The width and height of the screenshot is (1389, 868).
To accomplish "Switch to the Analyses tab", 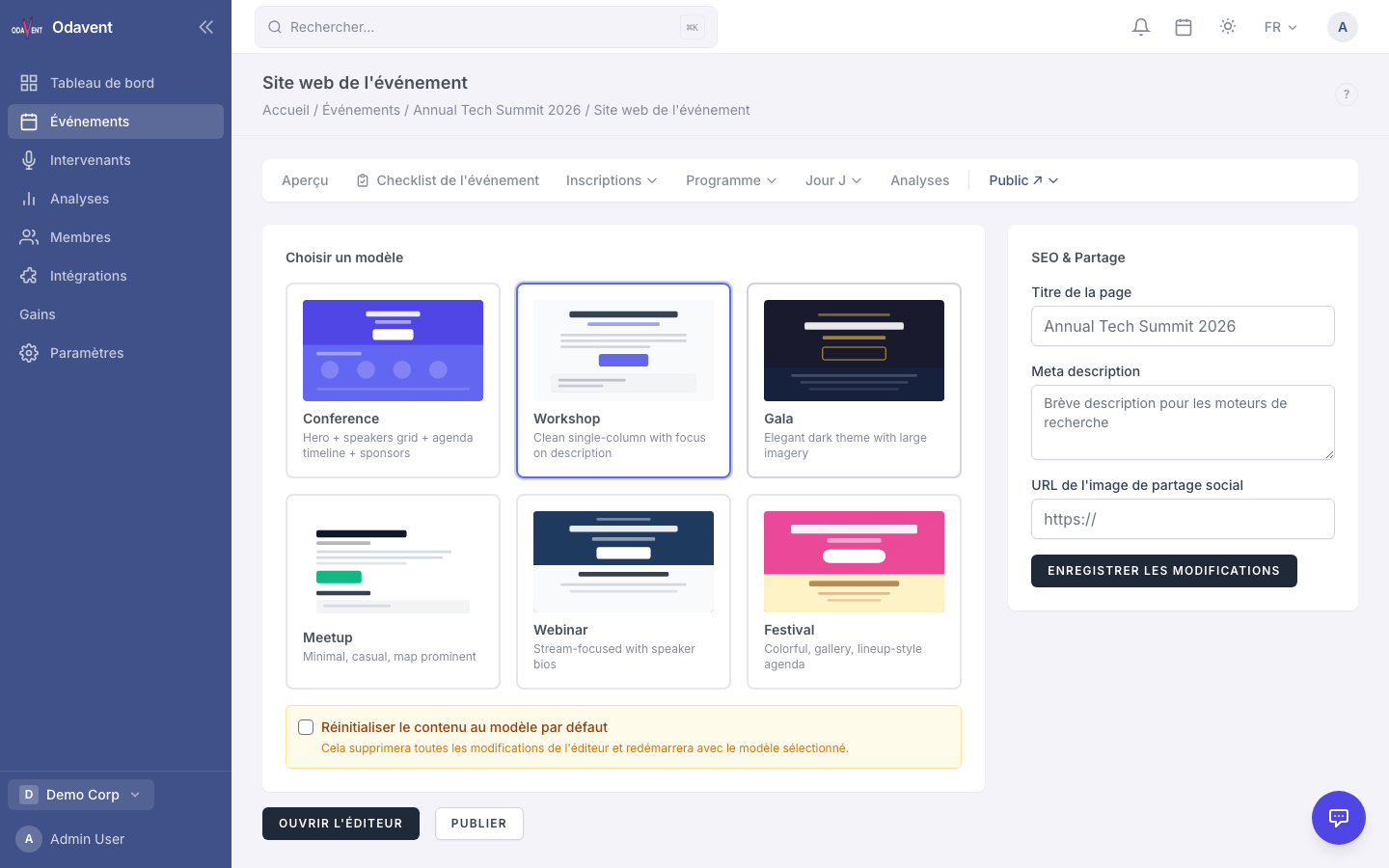I will [x=920, y=180].
